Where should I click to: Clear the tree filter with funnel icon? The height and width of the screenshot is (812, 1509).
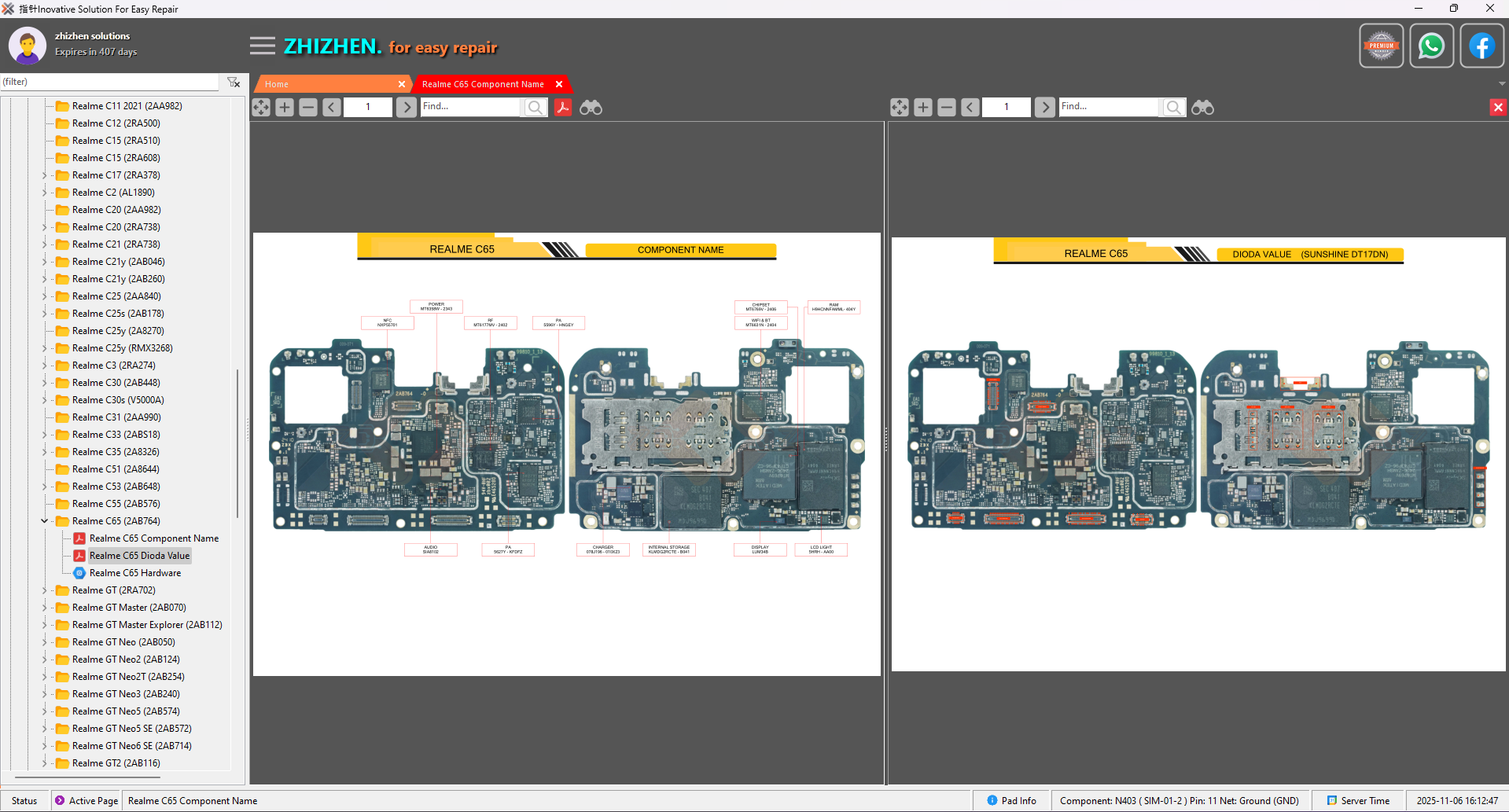pyautogui.click(x=234, y=82)
